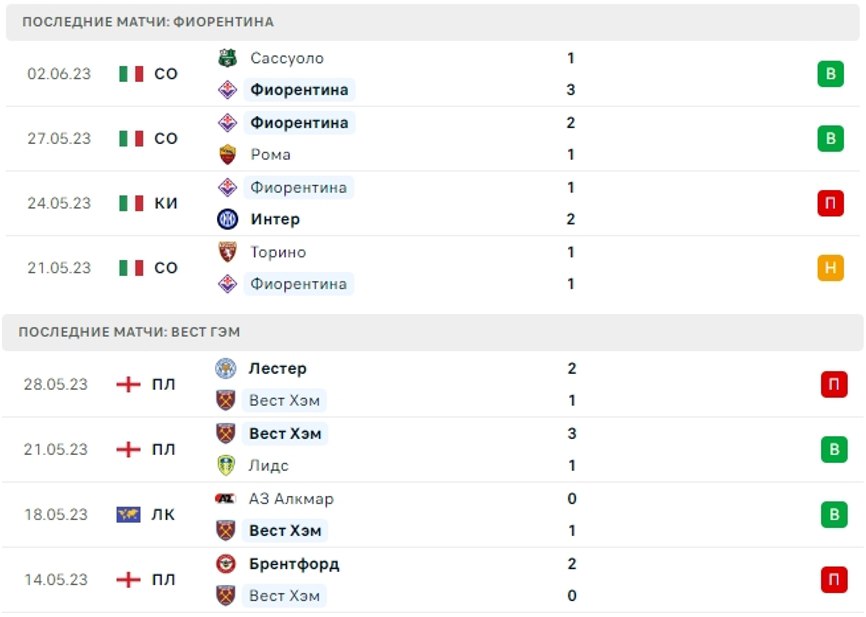Screen dimensions: 866x617
Task: Click the Italian flag beside 24.05.23 match
Action: [131, 203]
